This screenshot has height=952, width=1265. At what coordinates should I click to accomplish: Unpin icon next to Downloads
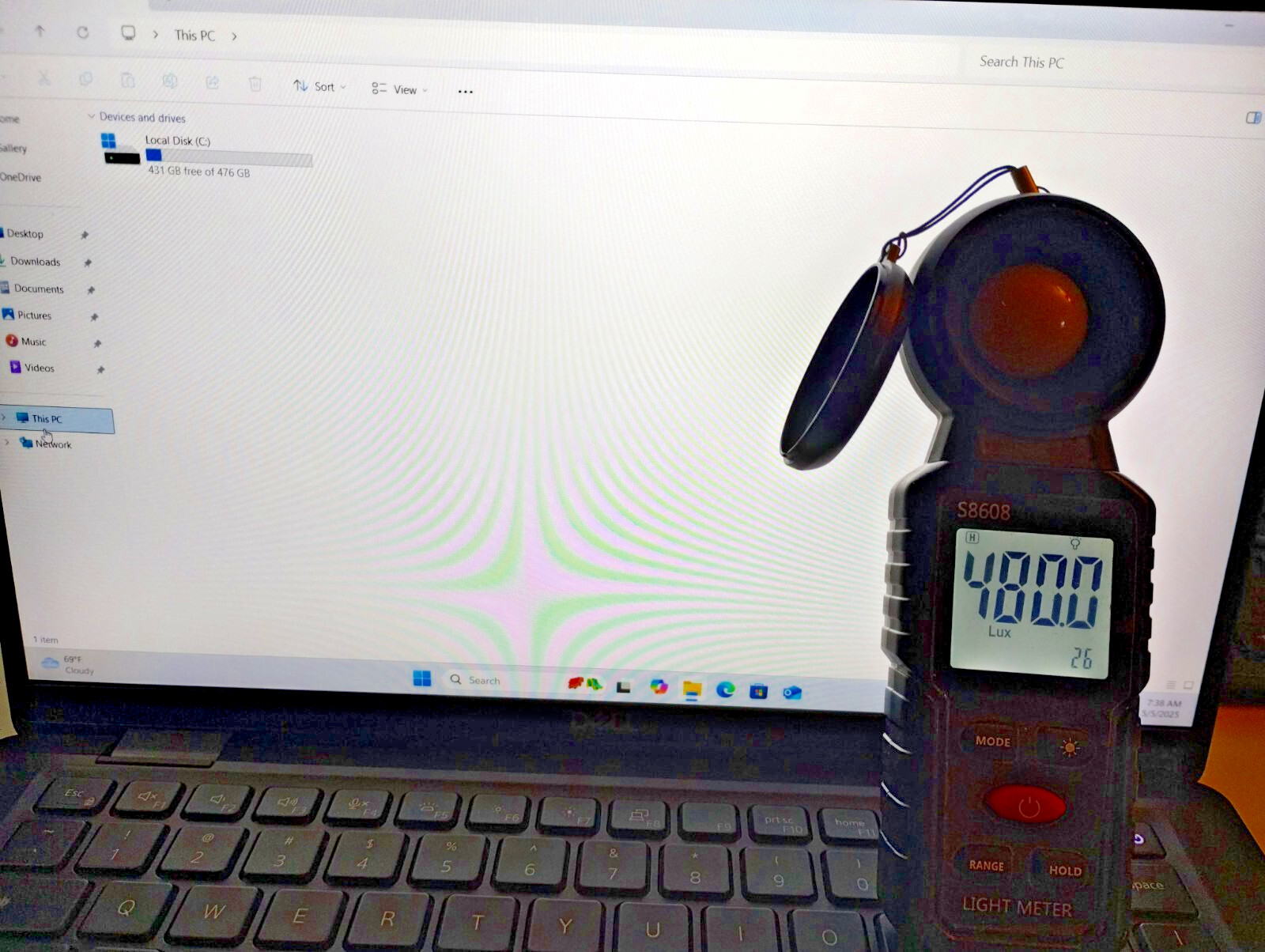(88, 263)
